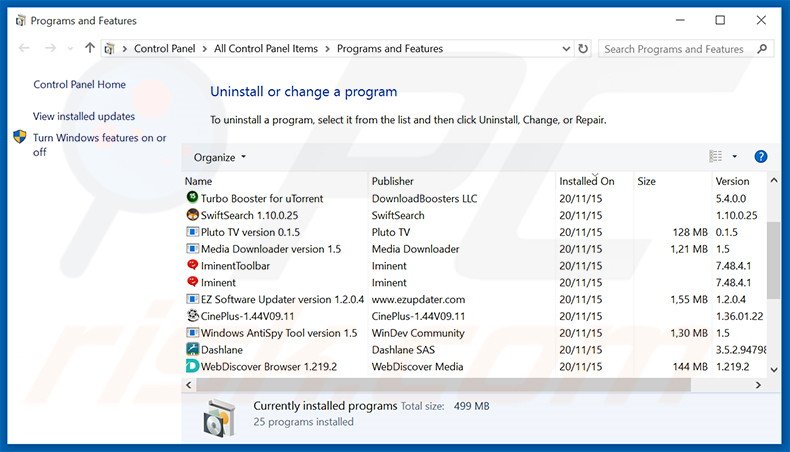Click the www.ezupdater.com publisher cell
This screenshot has height=452, width=790.
tap(418, 299)
